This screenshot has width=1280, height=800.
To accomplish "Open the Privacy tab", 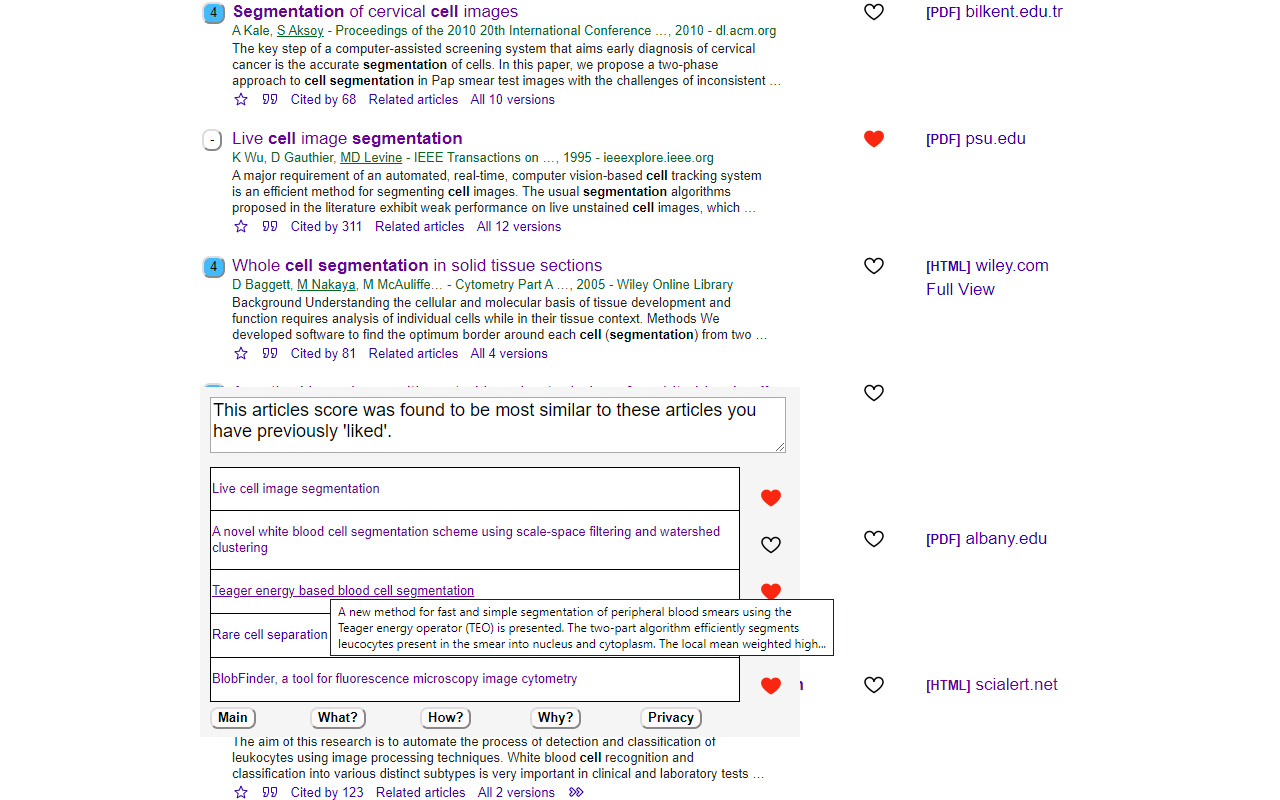I will coord(671,718).
